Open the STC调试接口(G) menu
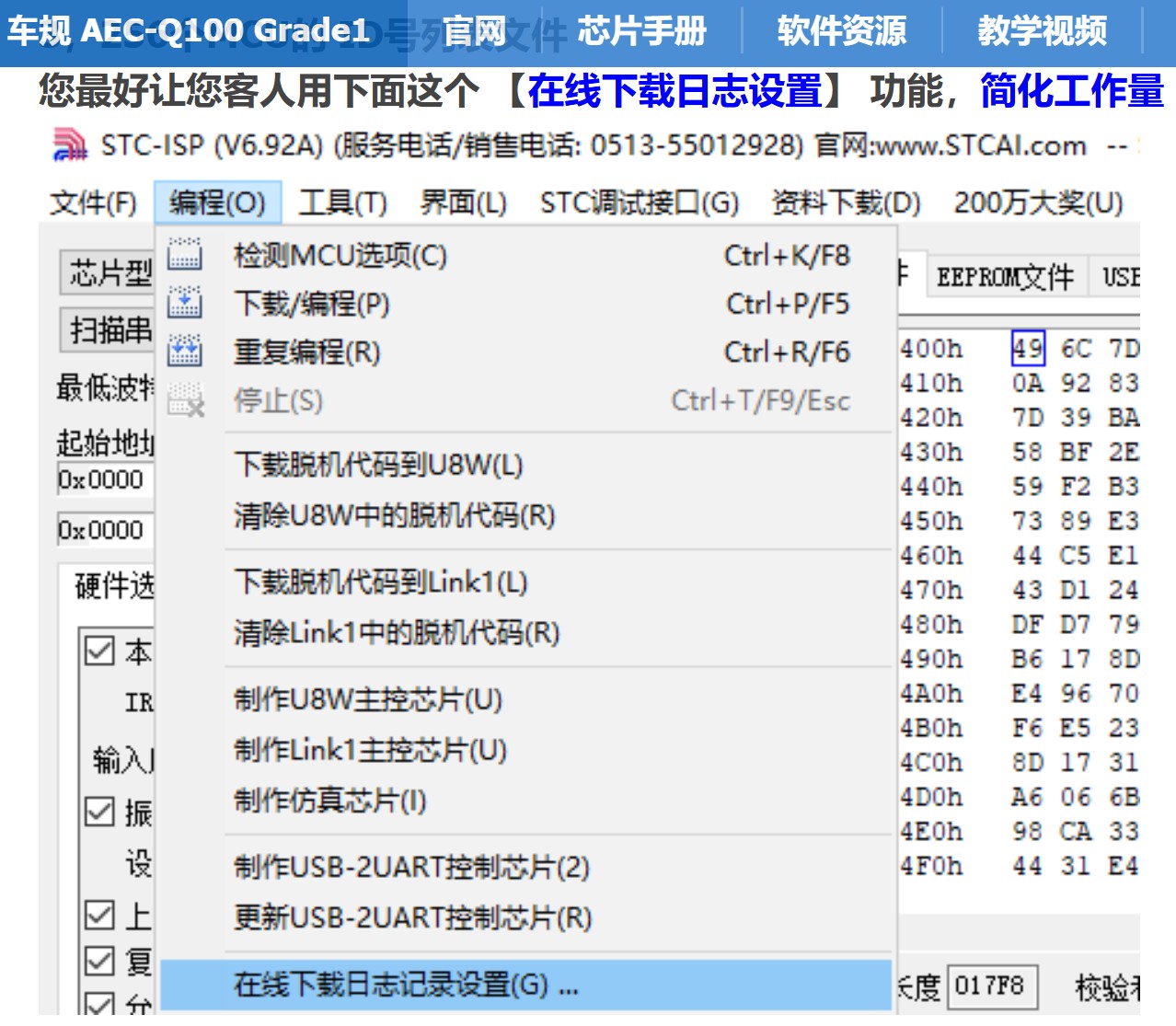1176x1026 pixels. pyautogui.click(x=640, y=202)
